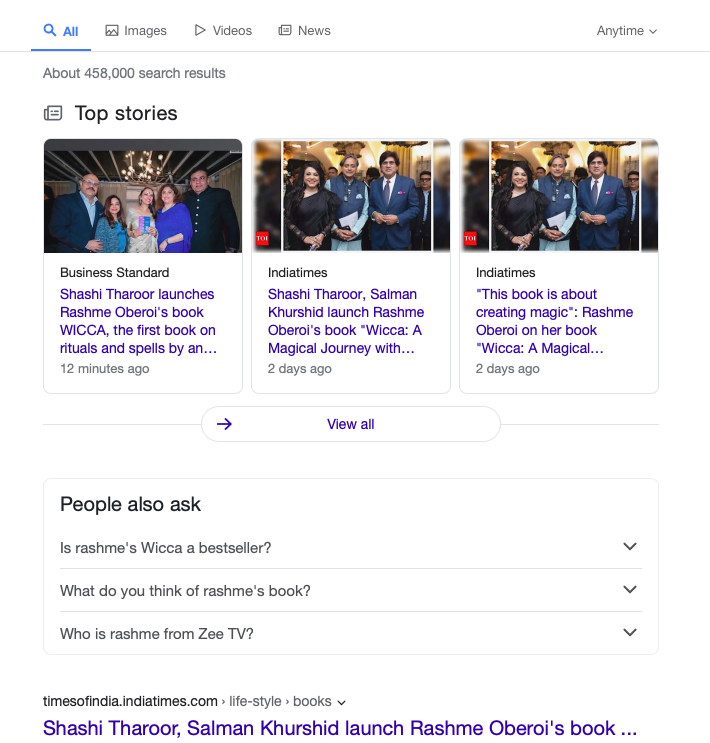This screenshot has height=743, width=710.
Task: Expand 'Who is rashme from Zee TV?'
Action: pos(351,634)
